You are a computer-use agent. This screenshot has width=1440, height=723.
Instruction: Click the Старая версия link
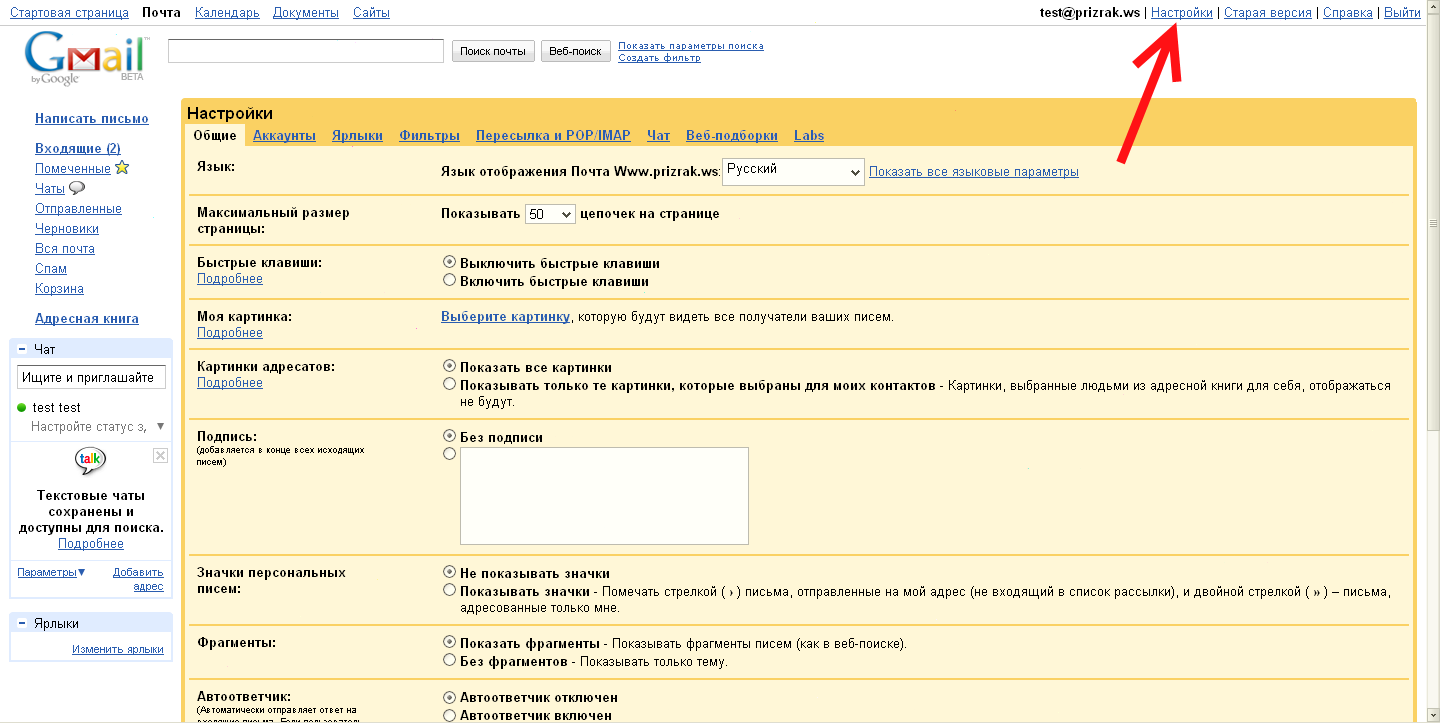point(1268,13)
